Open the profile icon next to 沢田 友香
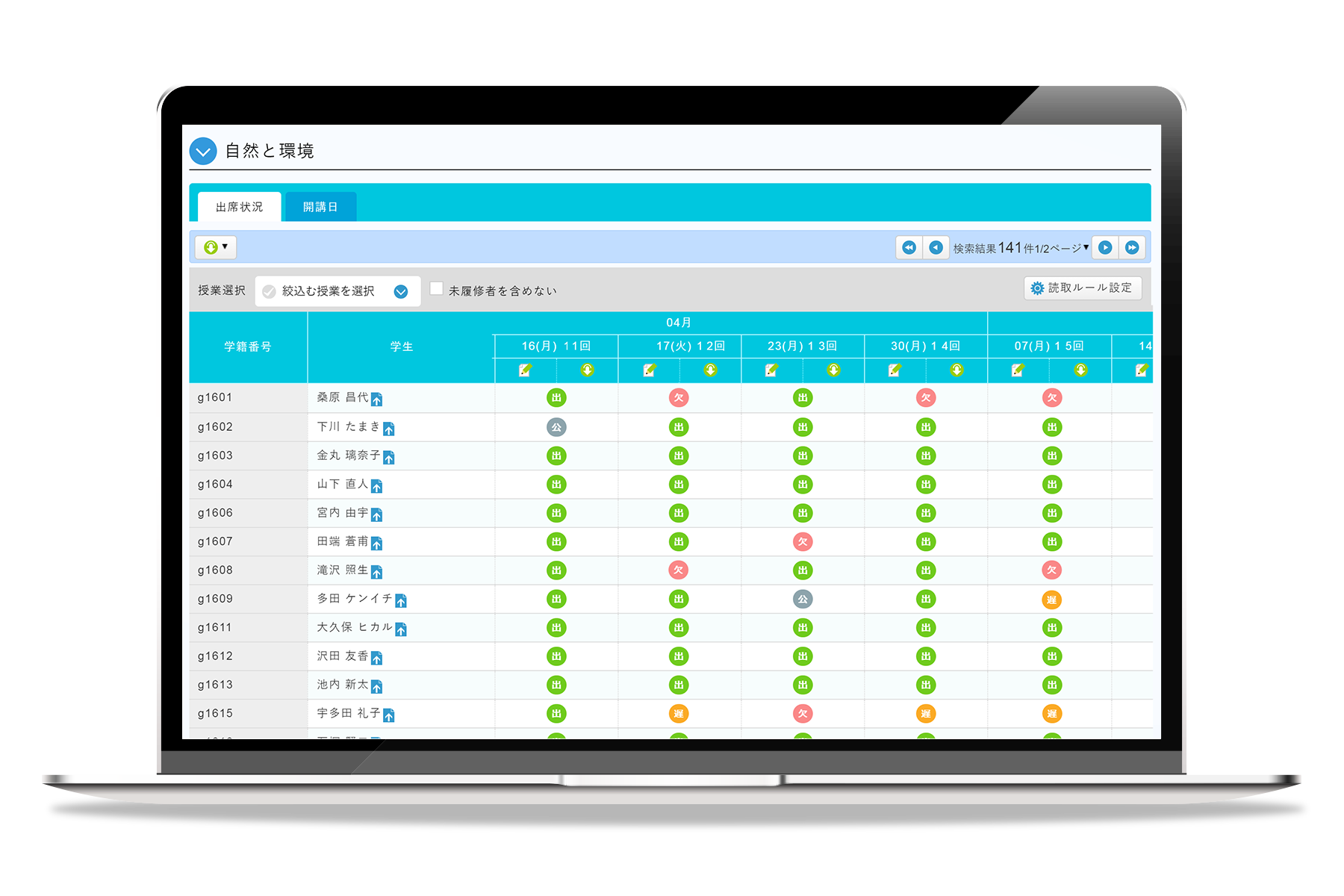The image size is (1344, 896). pos(376,658)
